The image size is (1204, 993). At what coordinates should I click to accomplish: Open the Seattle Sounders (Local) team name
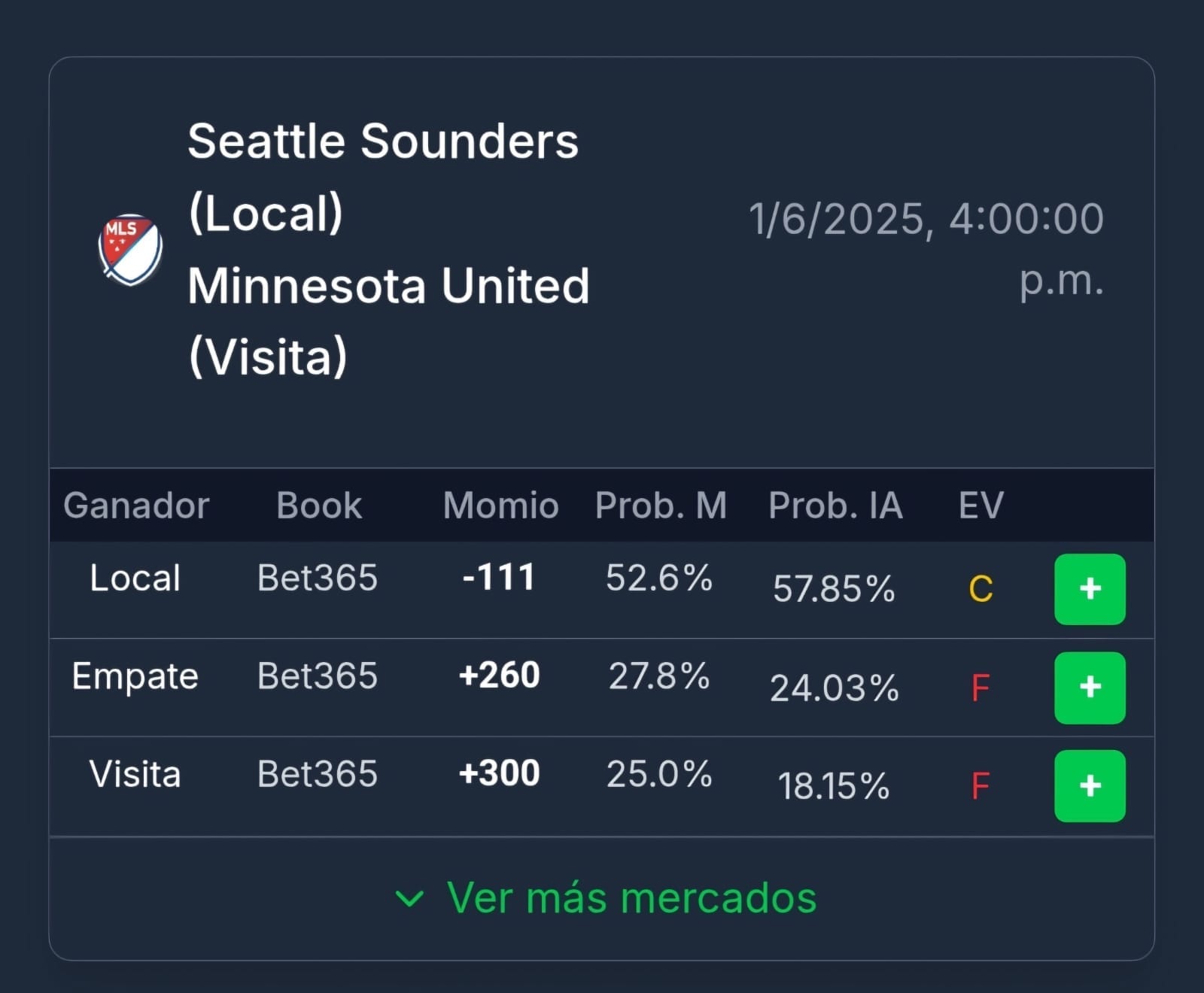[383, 177]
